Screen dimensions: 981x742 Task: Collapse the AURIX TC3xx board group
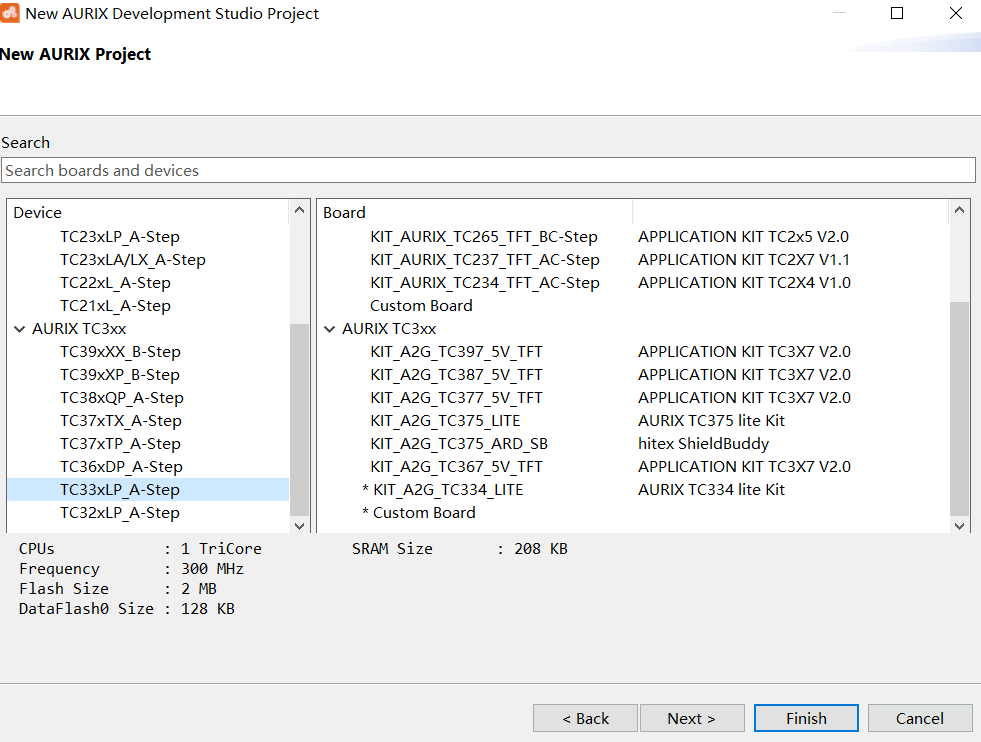coord(329,329)
